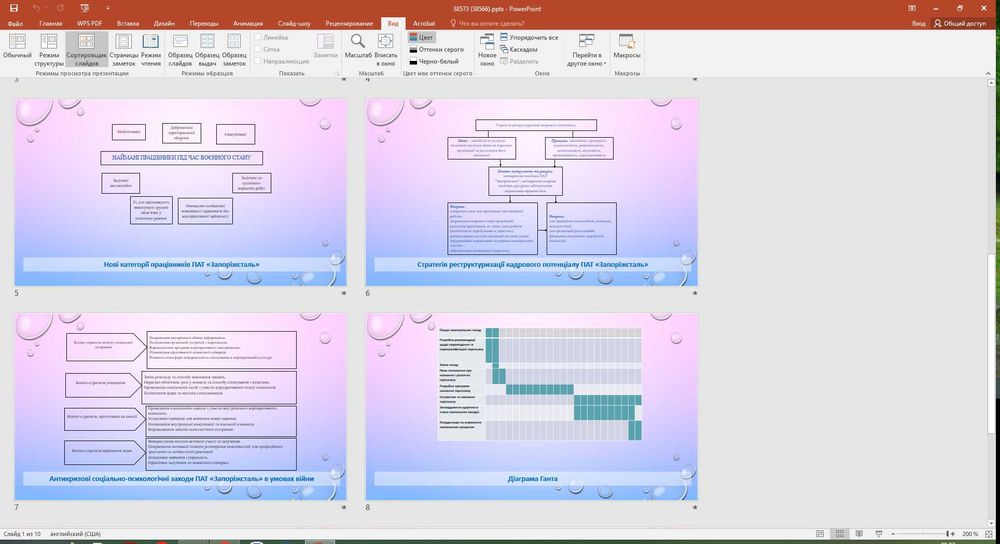Click transition star icon under slide 7
Screen dimensions: 1000x544
[344, 507]
